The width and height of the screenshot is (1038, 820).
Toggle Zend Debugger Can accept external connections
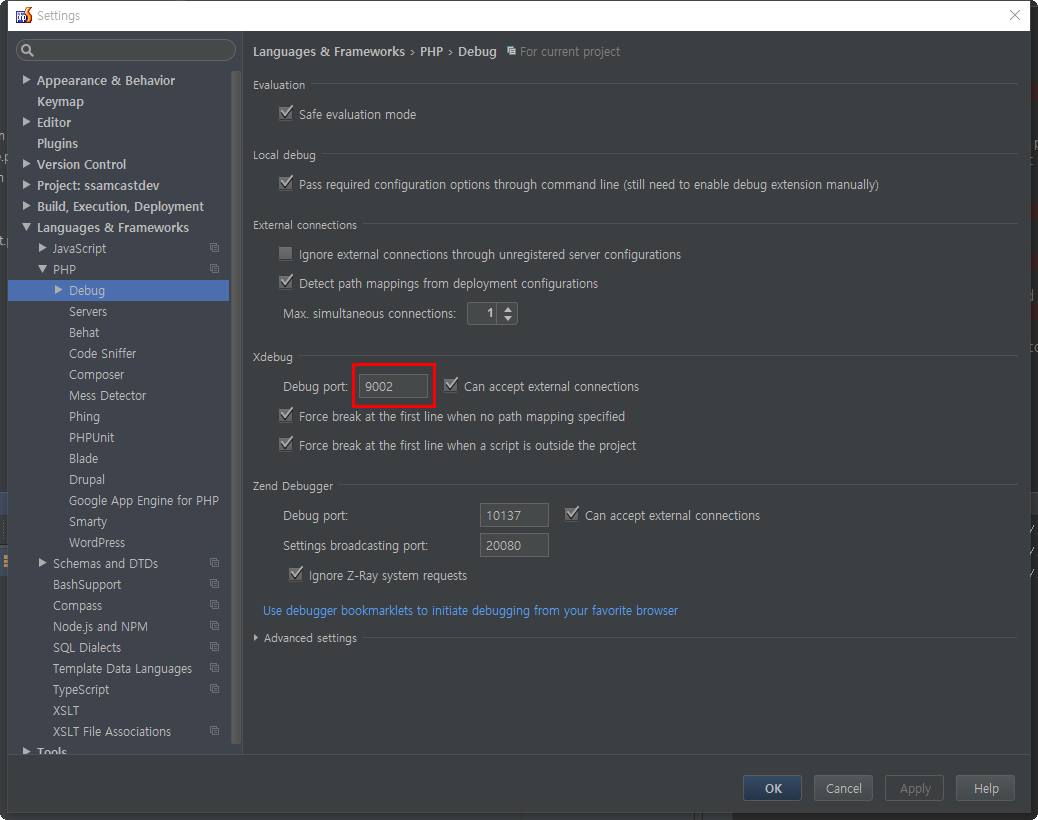pyautogui.click(x=572, y=514)
